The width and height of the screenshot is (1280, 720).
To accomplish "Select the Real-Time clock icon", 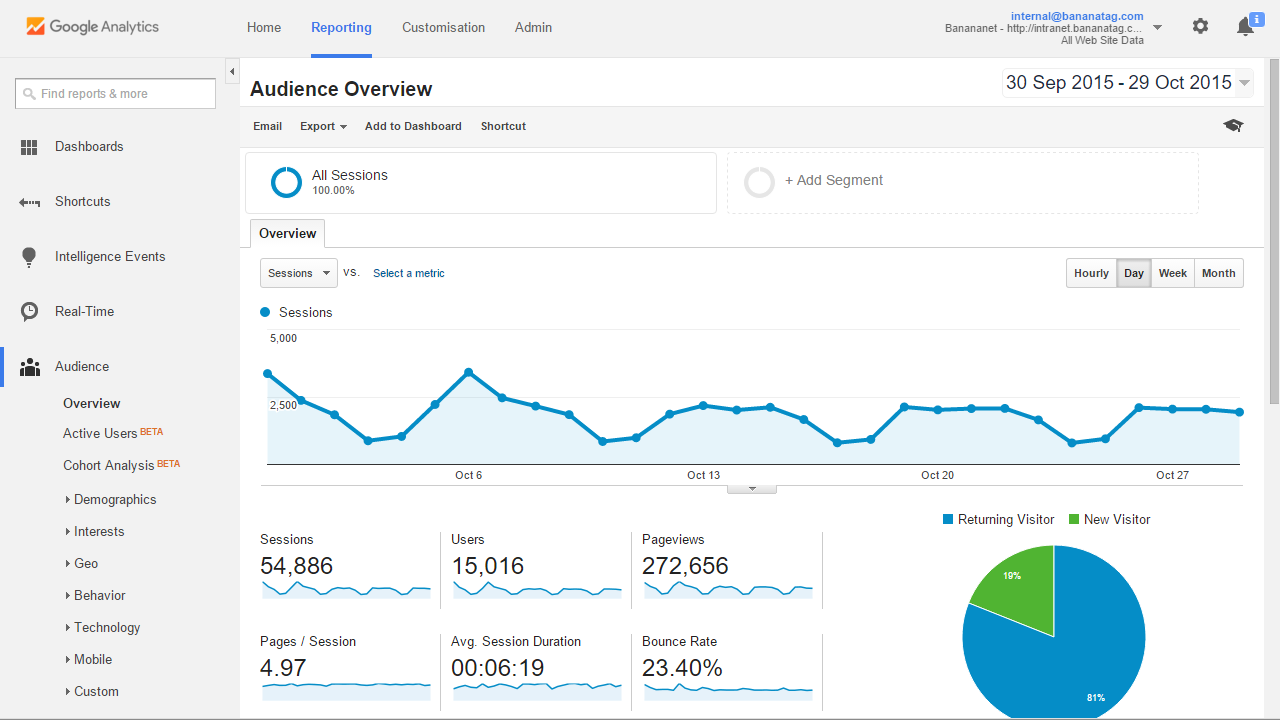I will click(x=29, y=312).
